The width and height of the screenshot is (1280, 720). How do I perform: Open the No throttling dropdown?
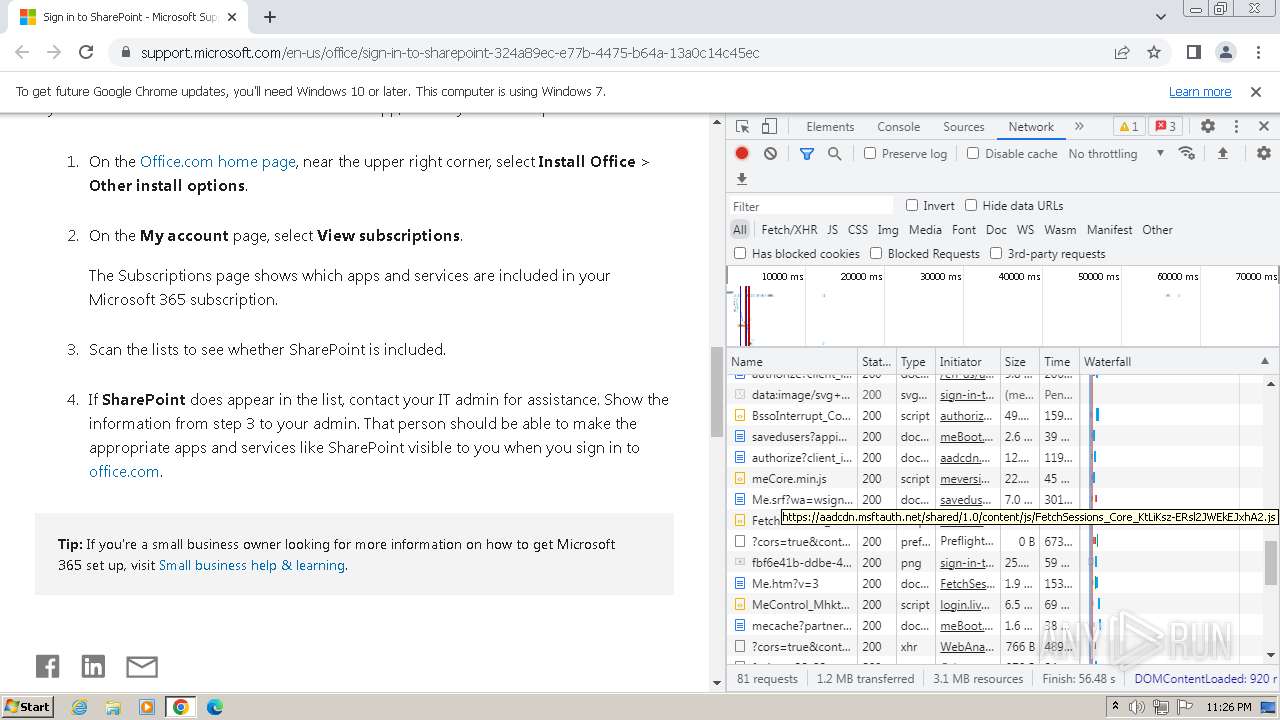(1116, 153)
